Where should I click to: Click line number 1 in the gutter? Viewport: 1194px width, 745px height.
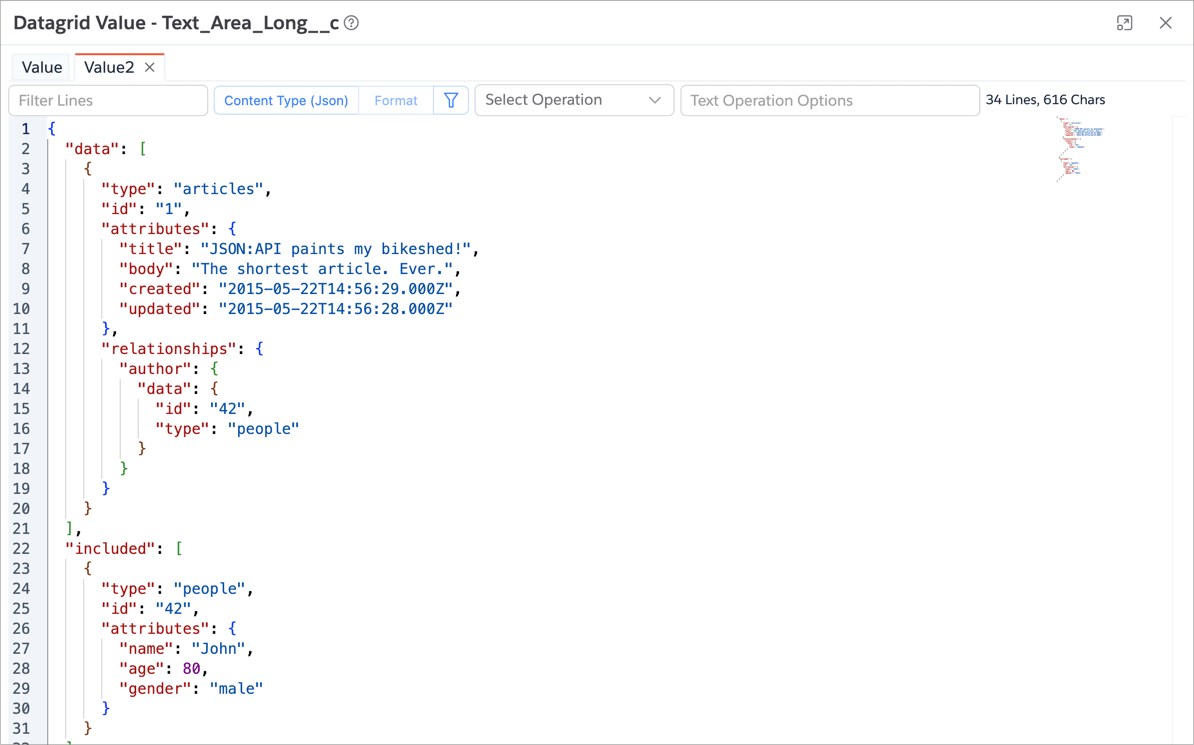[x=25, y=129]
